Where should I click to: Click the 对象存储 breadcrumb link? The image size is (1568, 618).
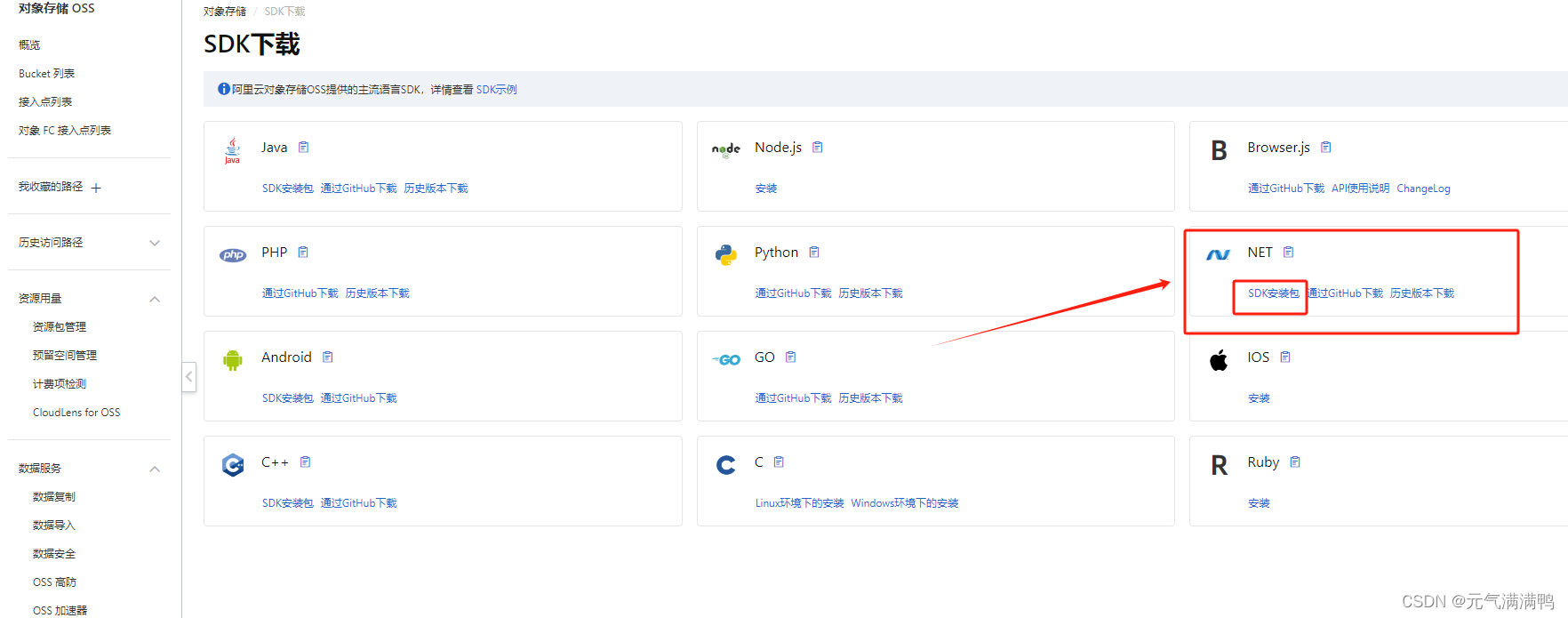click(x=225, y=12)
